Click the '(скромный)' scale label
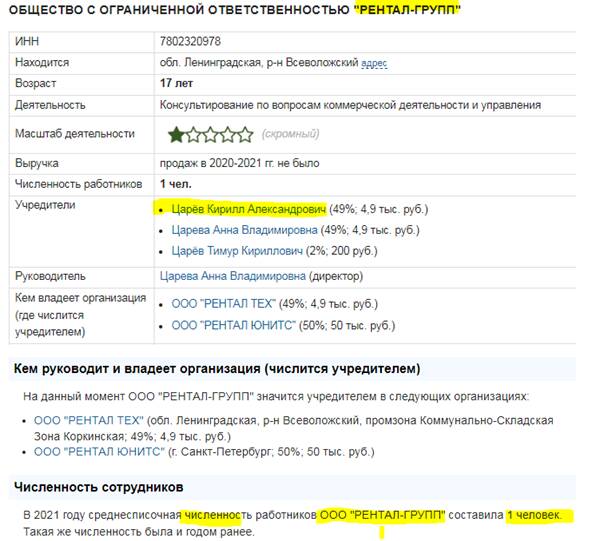Image resolution: width=596 pixels, height=541 pixels. 290,134
